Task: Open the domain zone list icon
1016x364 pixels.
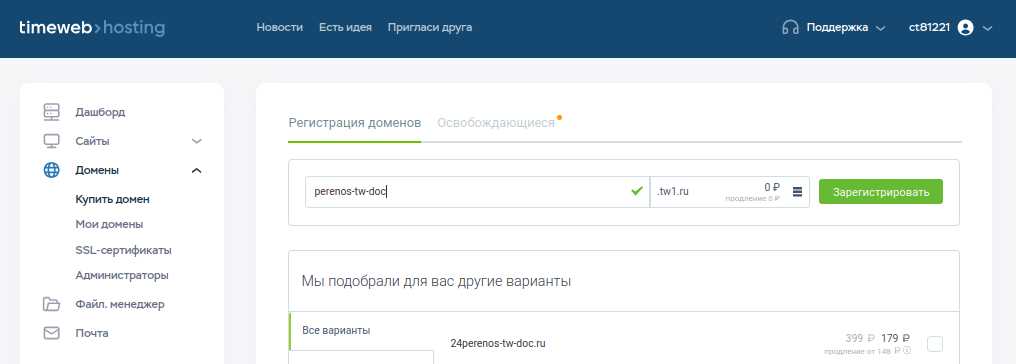Action: pos(797,192)
